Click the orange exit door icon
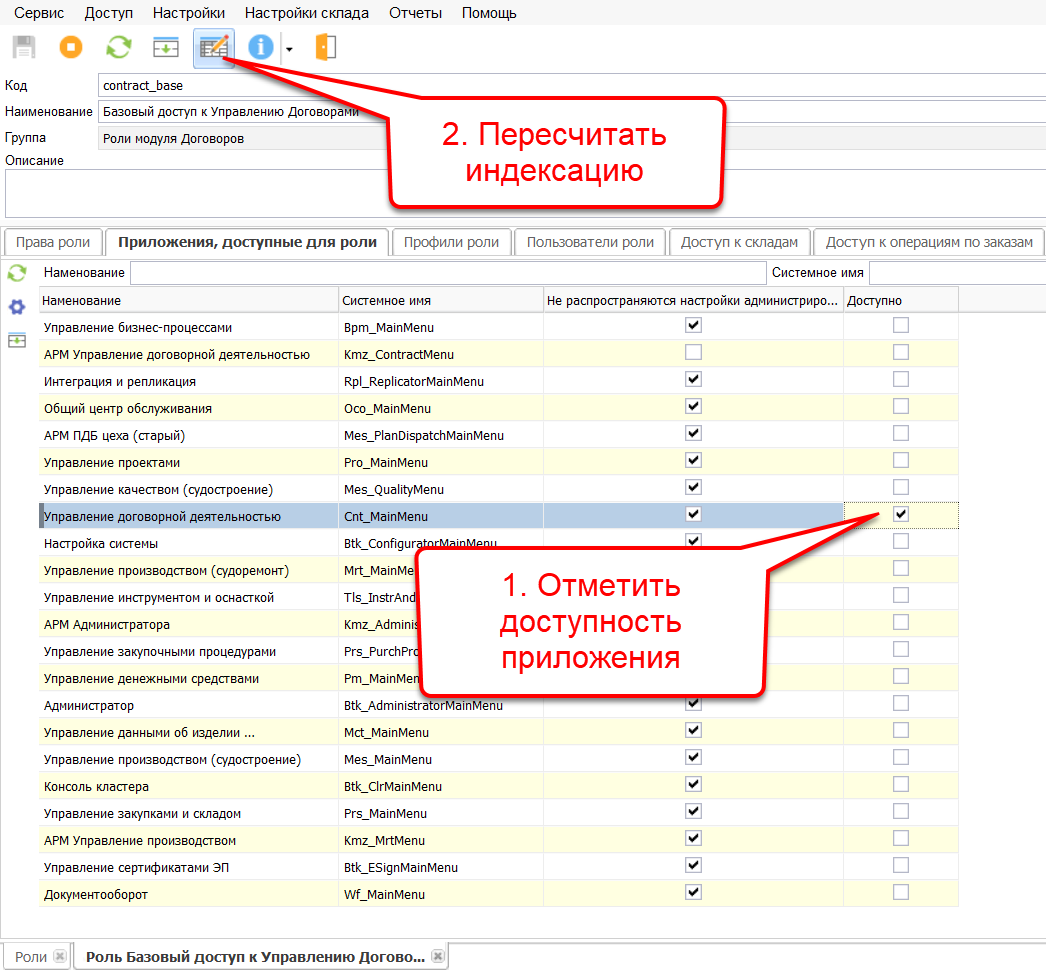 click(326, 47)
